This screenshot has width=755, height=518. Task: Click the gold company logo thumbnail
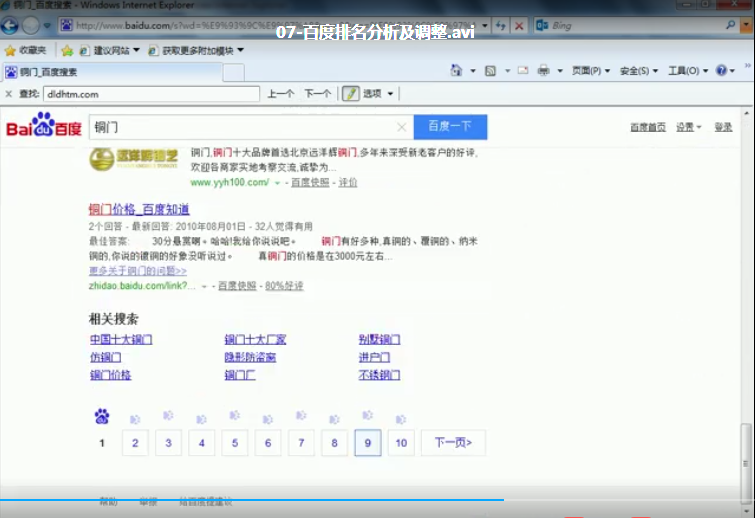point(134,159)
